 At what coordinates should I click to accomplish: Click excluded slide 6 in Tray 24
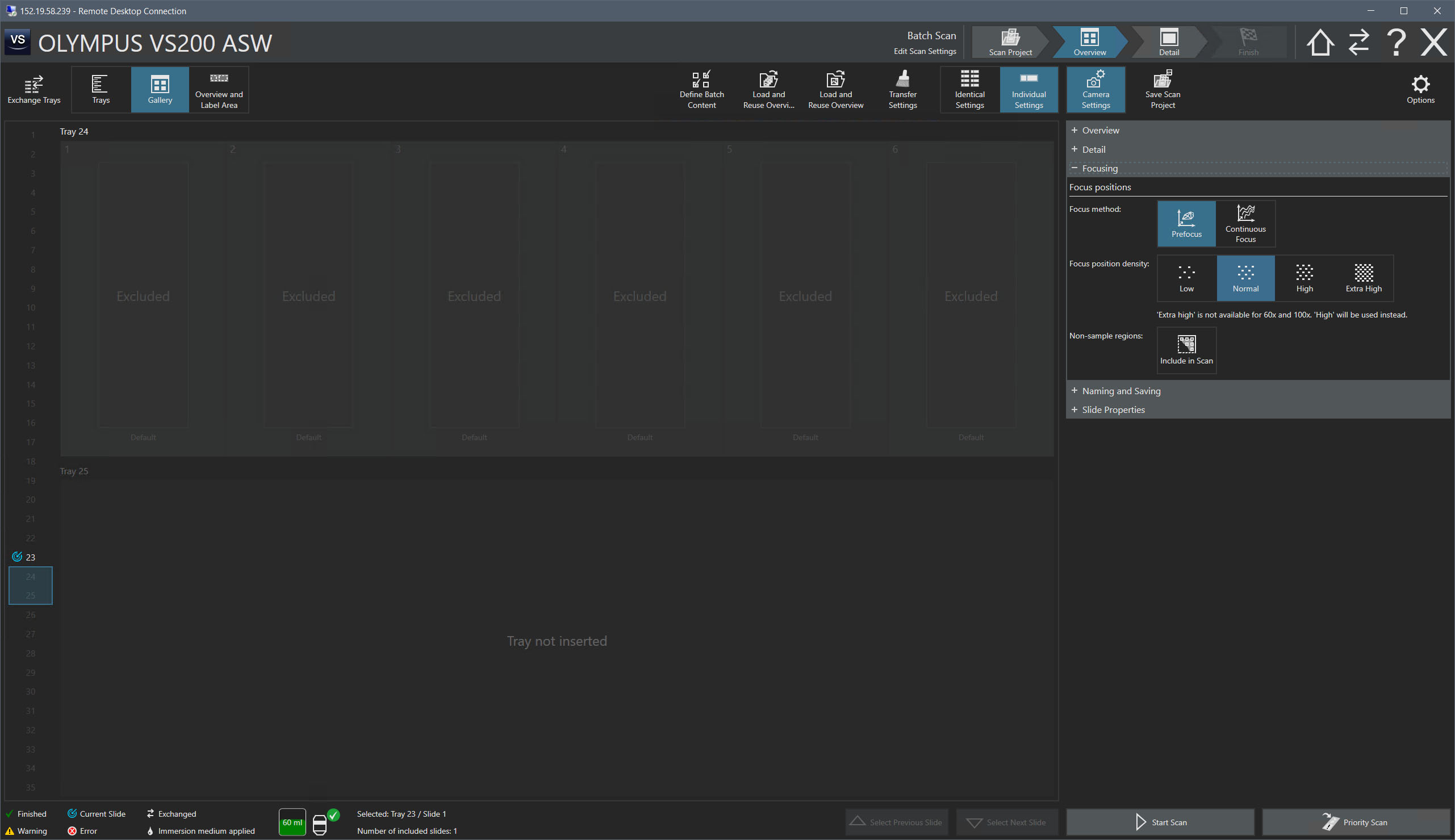coord(971,295)
